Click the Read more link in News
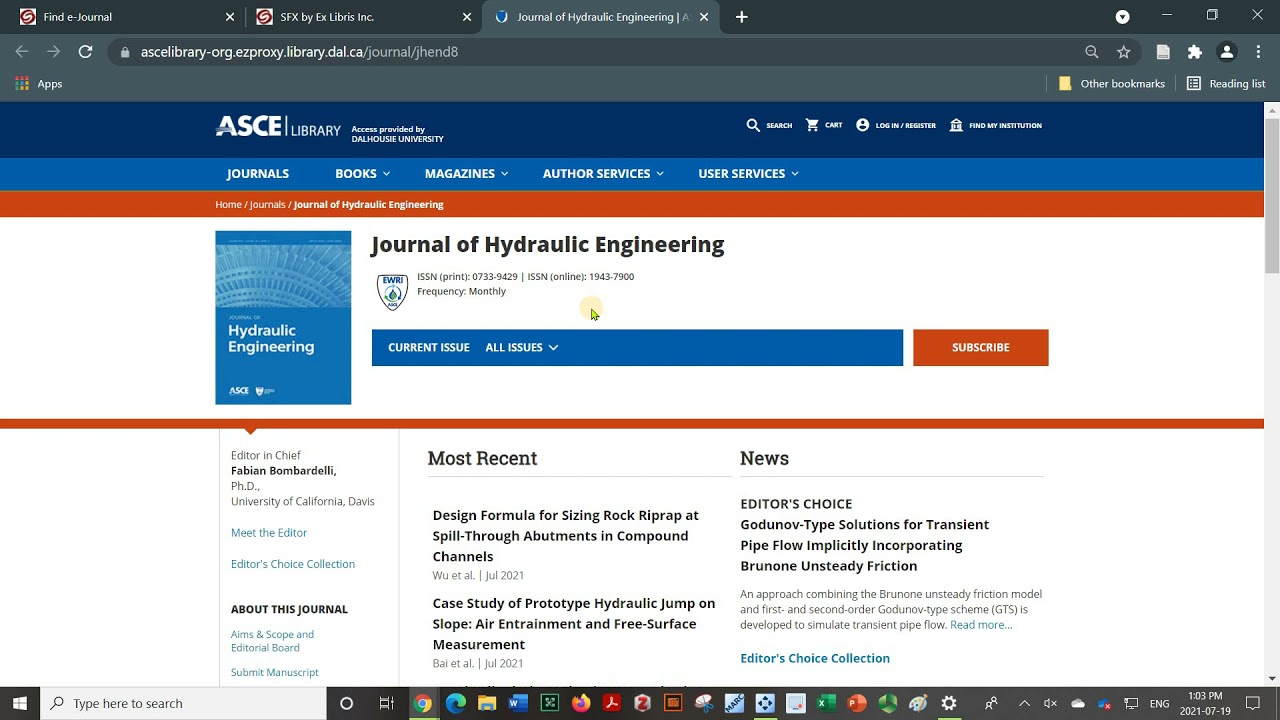The image size is (1280, 720). (981, 625)
